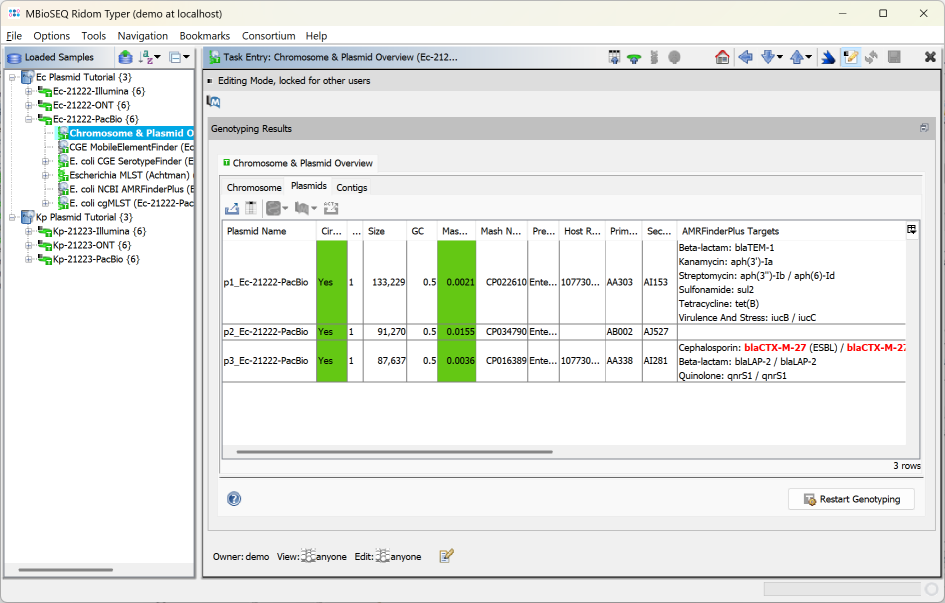Navigate back with the blue left arrow
The width and height of the screenshot is (945, 603).
pos(746,57)
